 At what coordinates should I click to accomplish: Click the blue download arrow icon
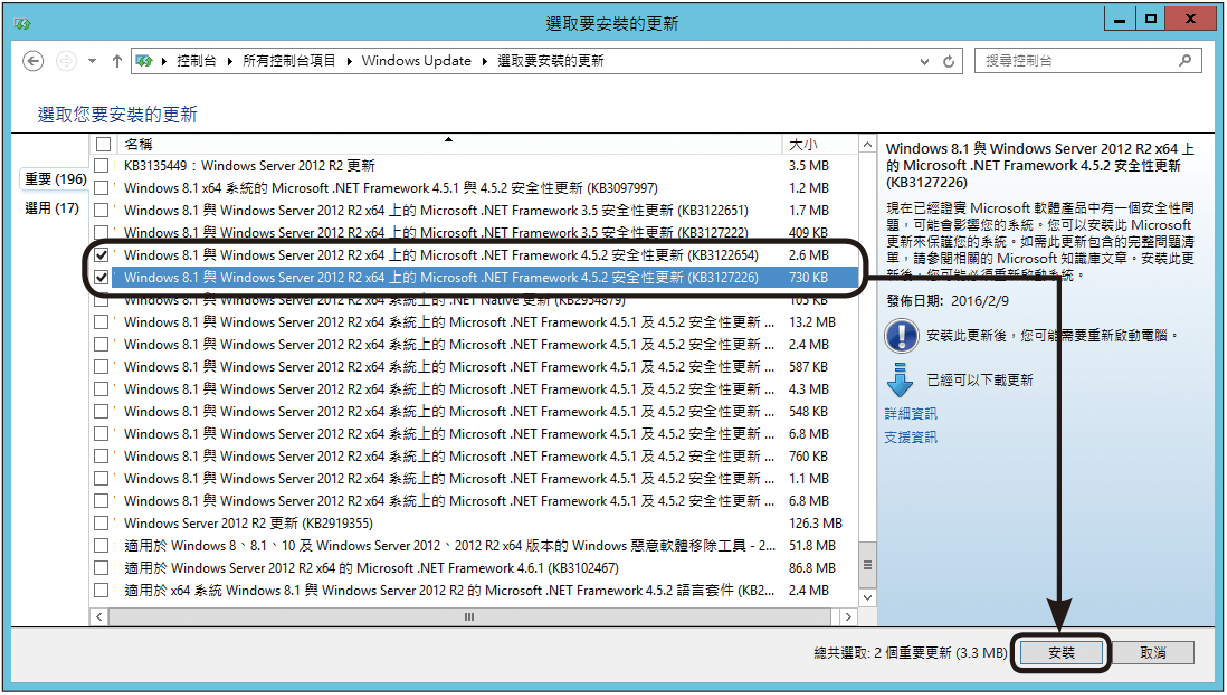click(x=902, y=380)
